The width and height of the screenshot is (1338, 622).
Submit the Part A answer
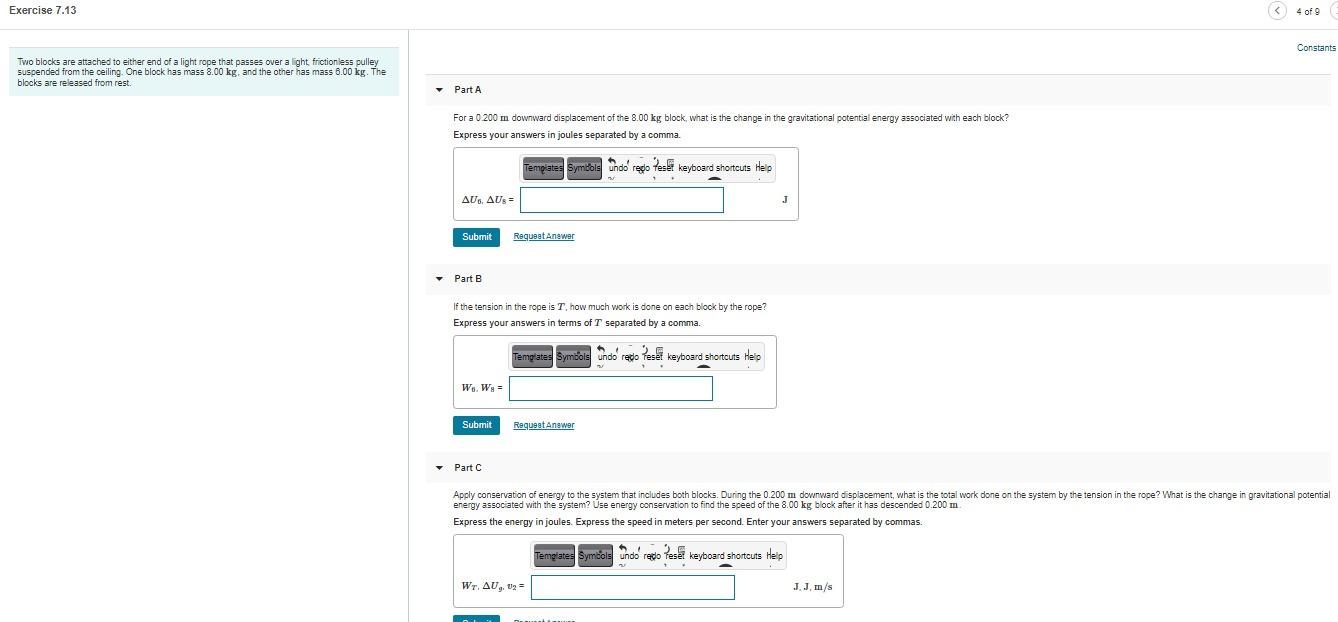click(x=476, y=237)
